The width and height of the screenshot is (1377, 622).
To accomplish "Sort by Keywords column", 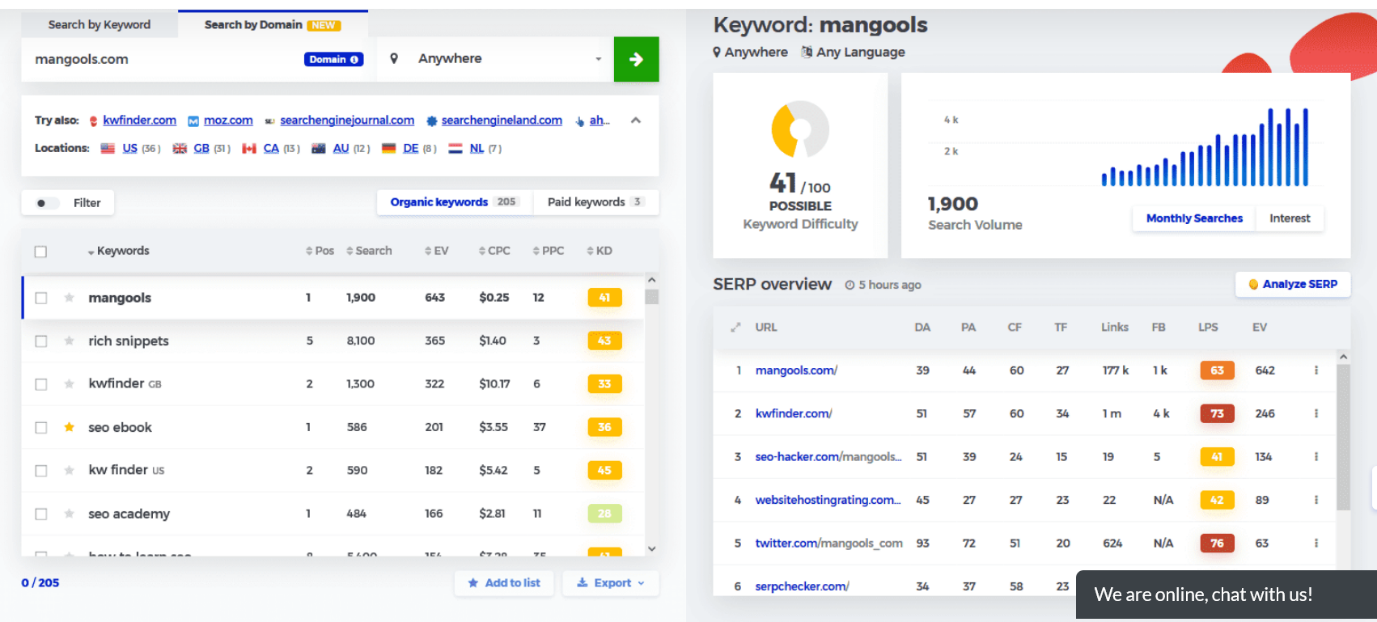I will (x=118, y=251).
